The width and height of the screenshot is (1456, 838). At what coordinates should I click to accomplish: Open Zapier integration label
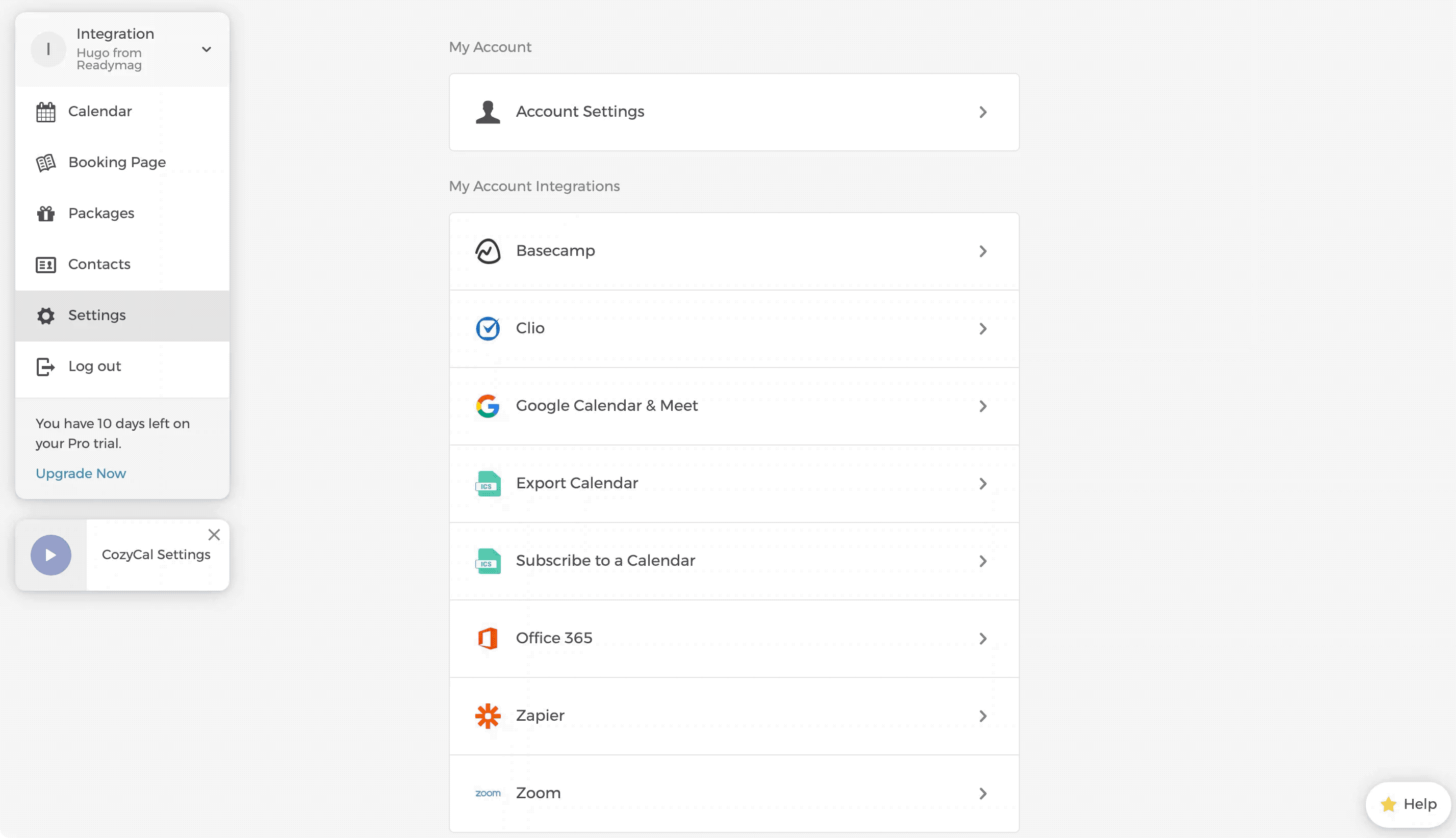[540, 715]
